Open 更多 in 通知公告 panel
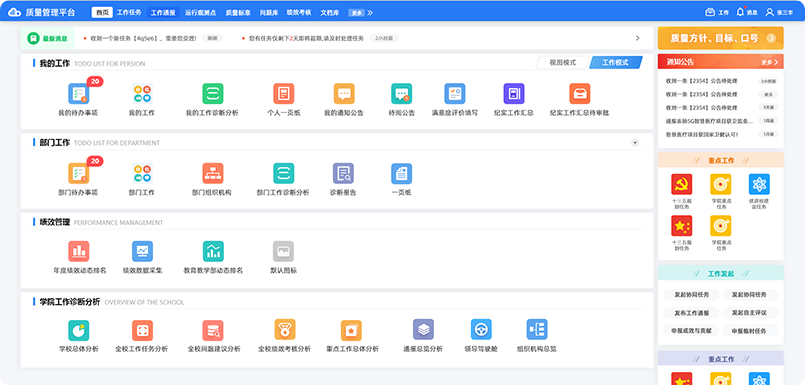 (769, 62)
